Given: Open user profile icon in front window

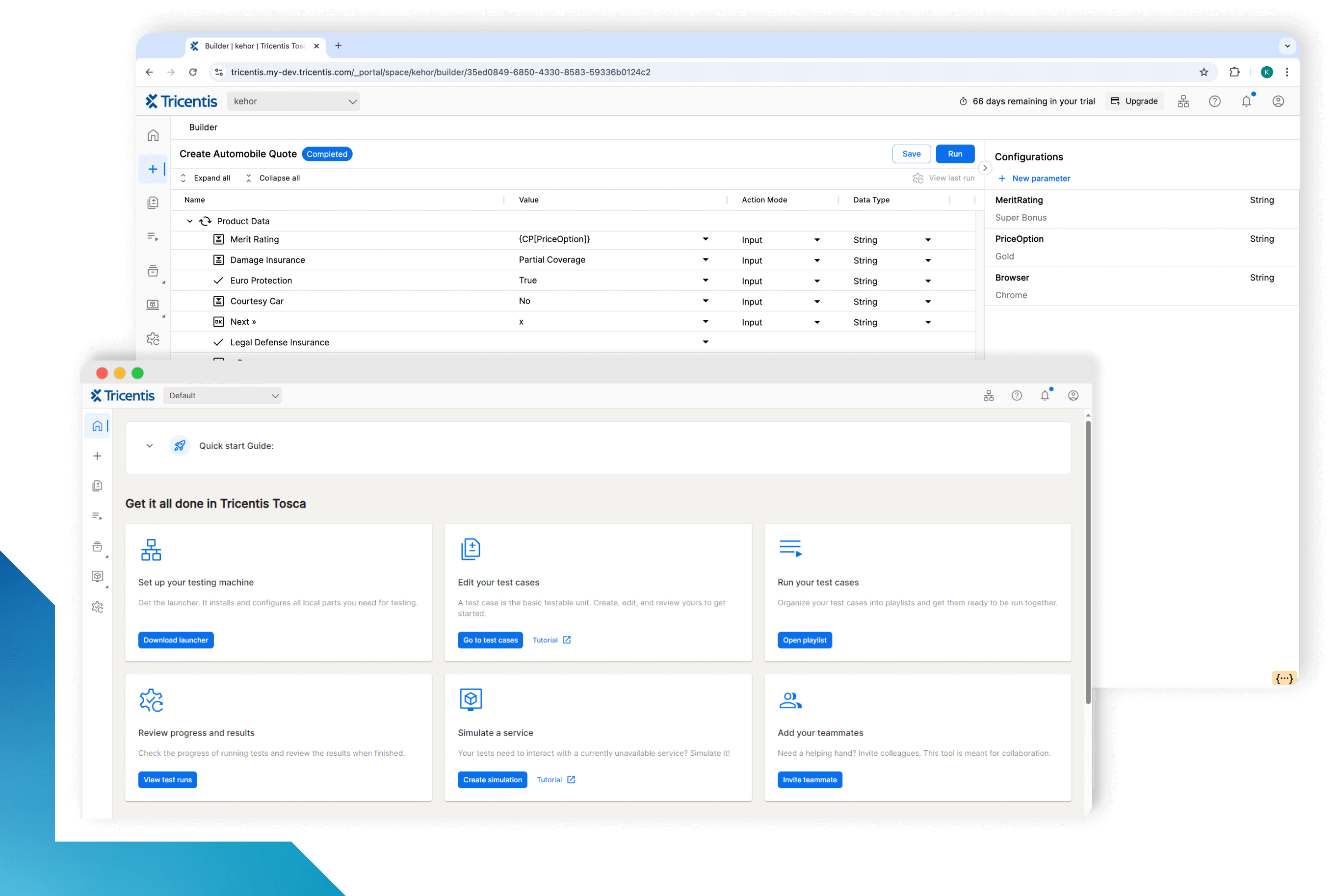Looking at the screenshot, I should click(1073, 395).
